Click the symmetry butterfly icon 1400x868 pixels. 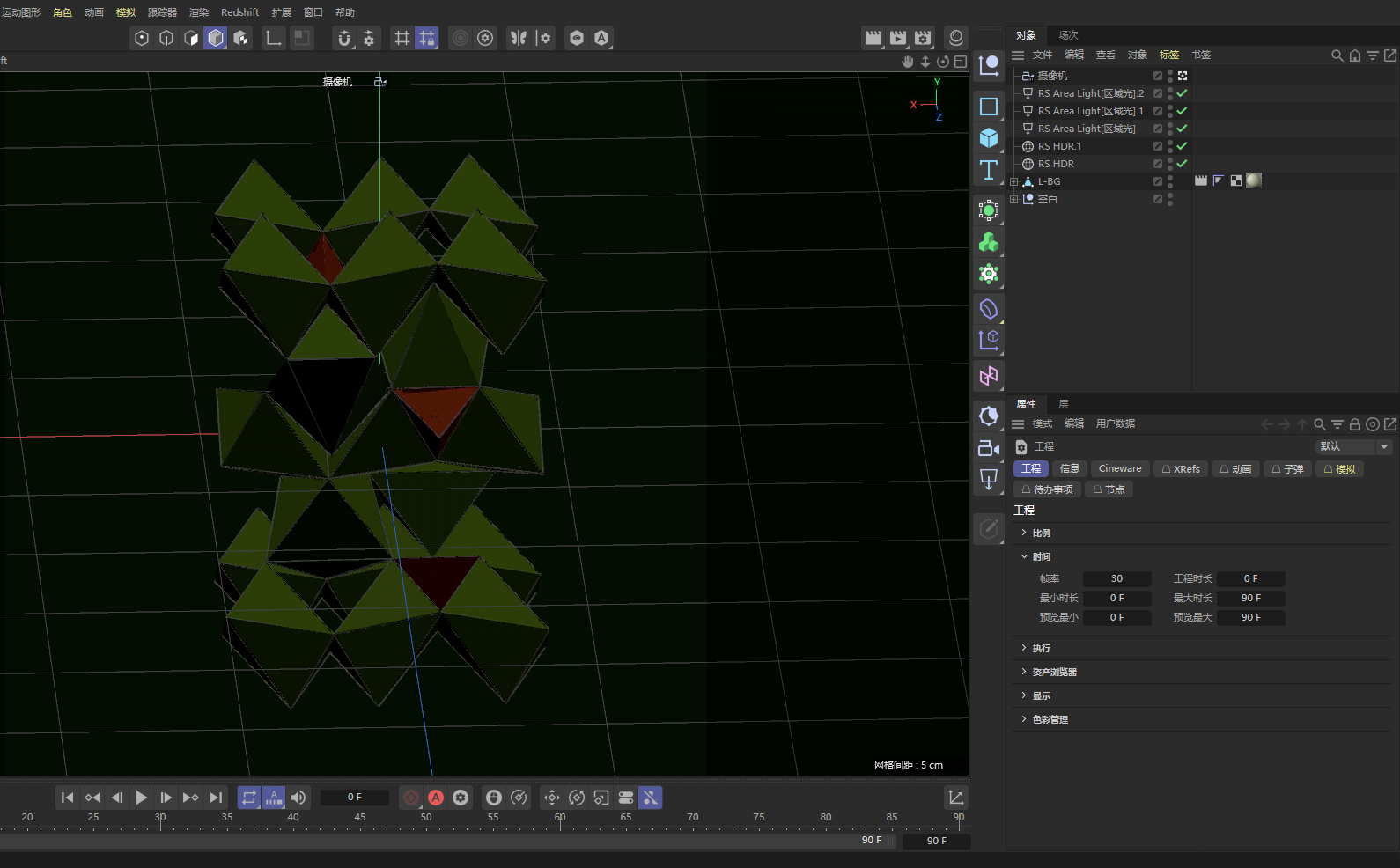click(x=519, y=38)
